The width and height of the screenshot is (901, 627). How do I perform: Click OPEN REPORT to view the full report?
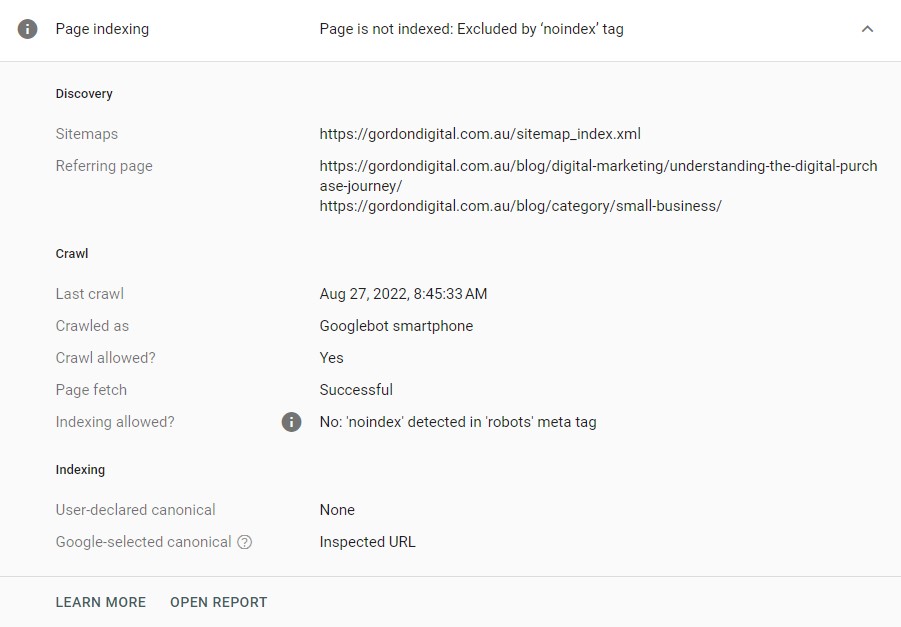click(218, 602)
